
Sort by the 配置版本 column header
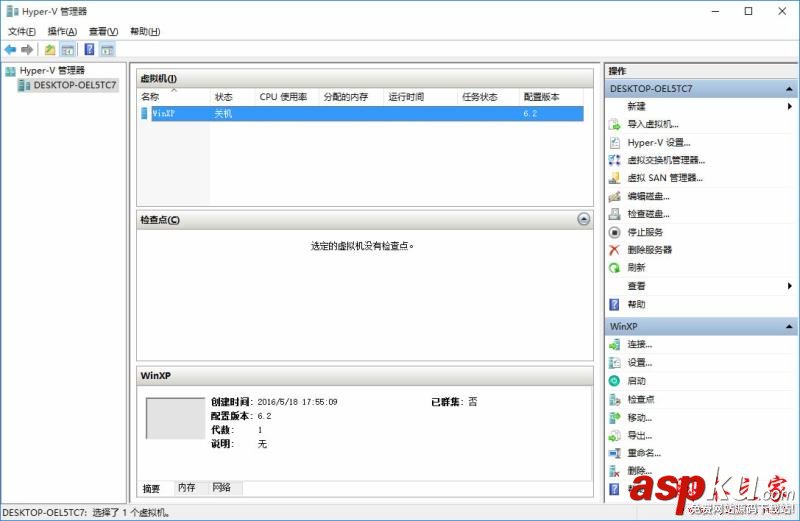click(x=551, y=96)
